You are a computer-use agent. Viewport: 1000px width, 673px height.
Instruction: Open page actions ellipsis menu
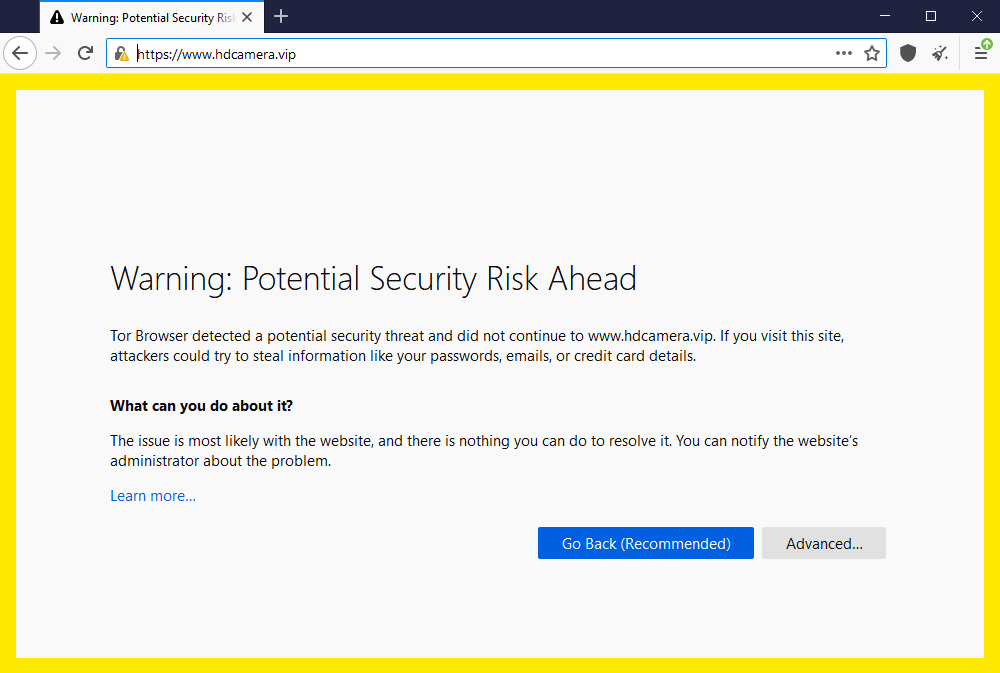844,54
